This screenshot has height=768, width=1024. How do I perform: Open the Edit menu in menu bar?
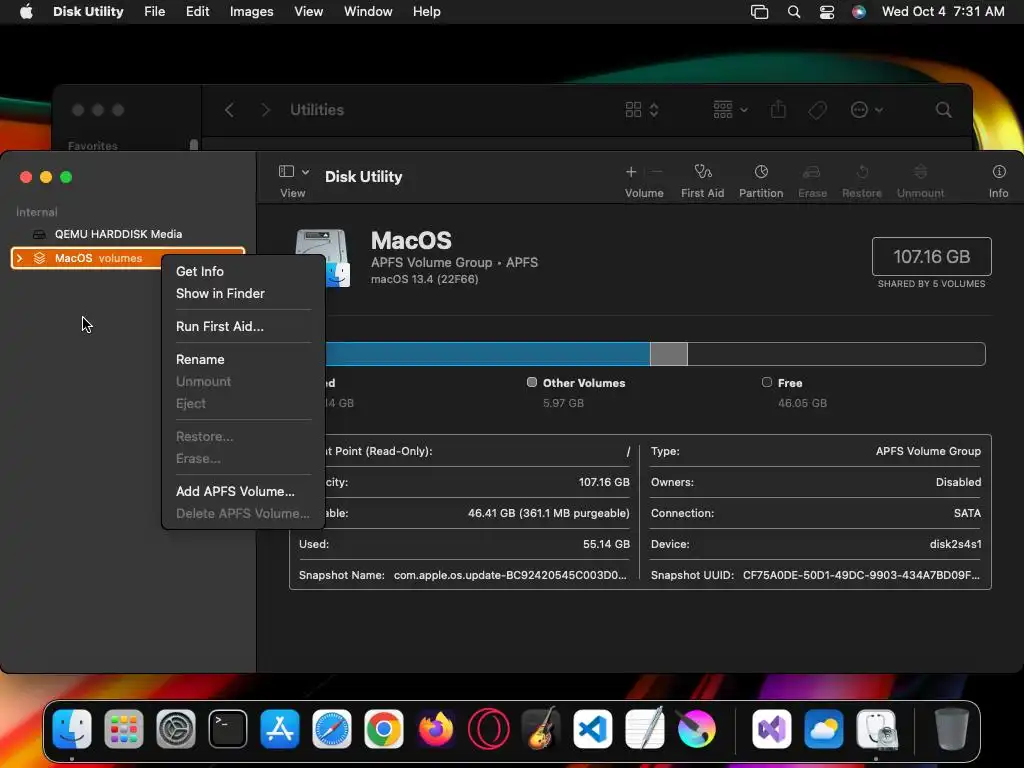point(197,12)
